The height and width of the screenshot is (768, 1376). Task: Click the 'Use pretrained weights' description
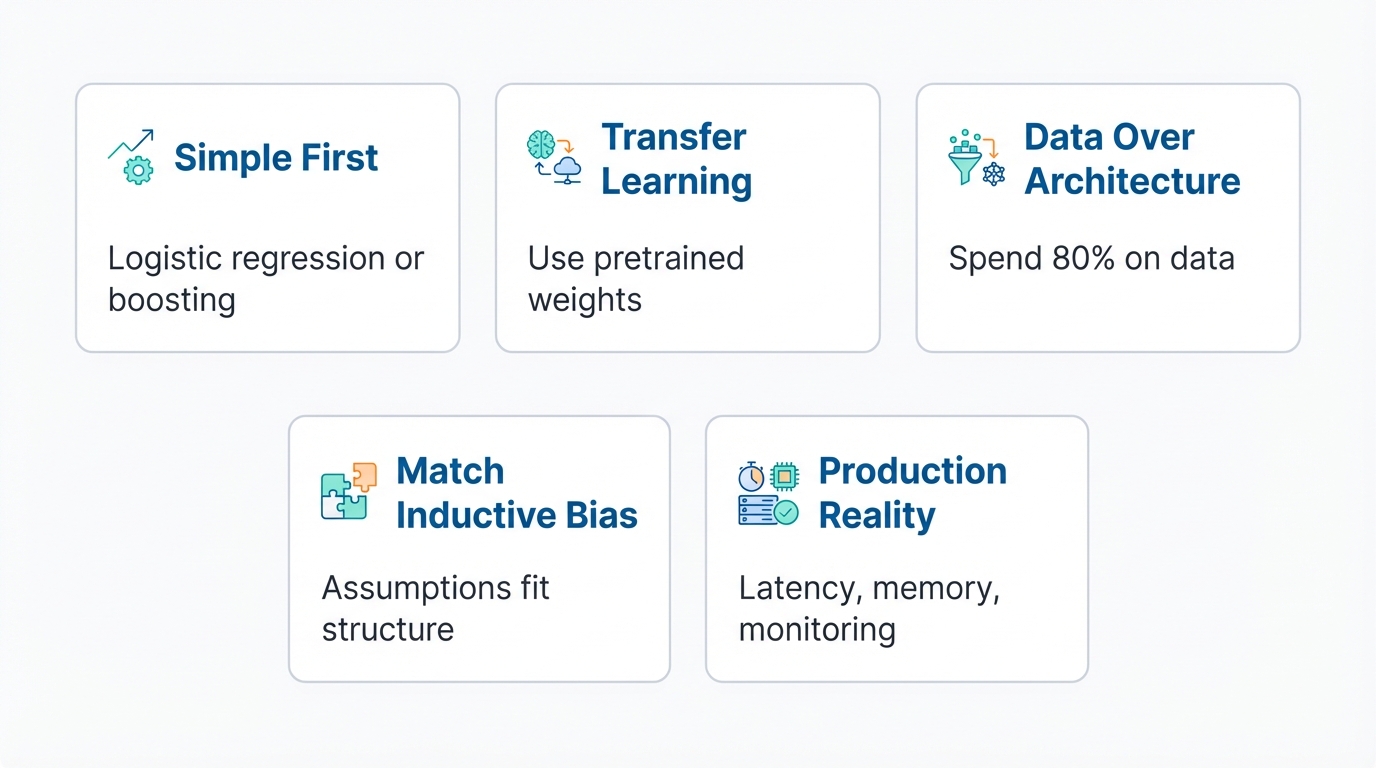(x=636, y=279)
